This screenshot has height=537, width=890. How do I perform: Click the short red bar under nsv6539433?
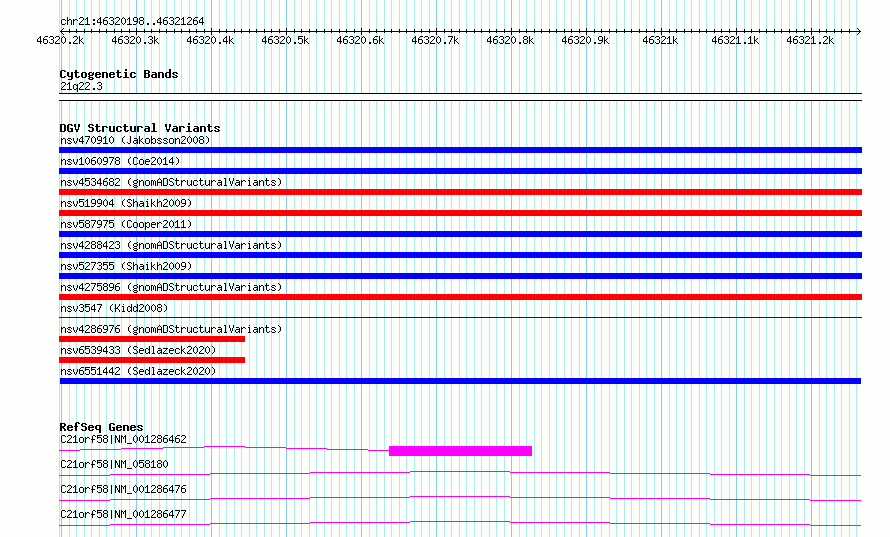tap(152, 360)
